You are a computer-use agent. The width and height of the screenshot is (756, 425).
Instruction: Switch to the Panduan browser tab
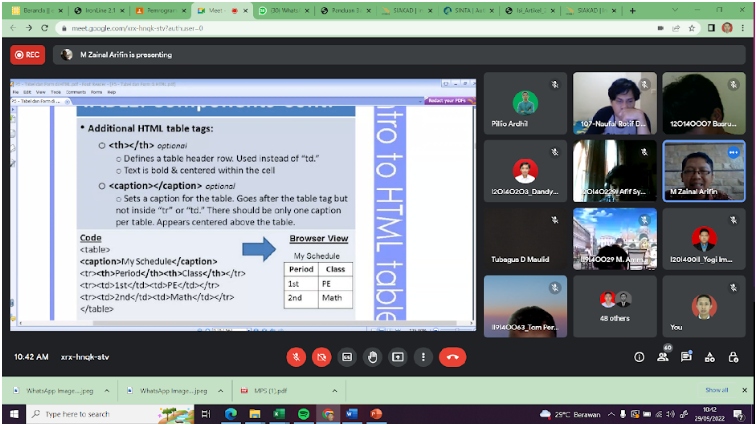[348, 10]
